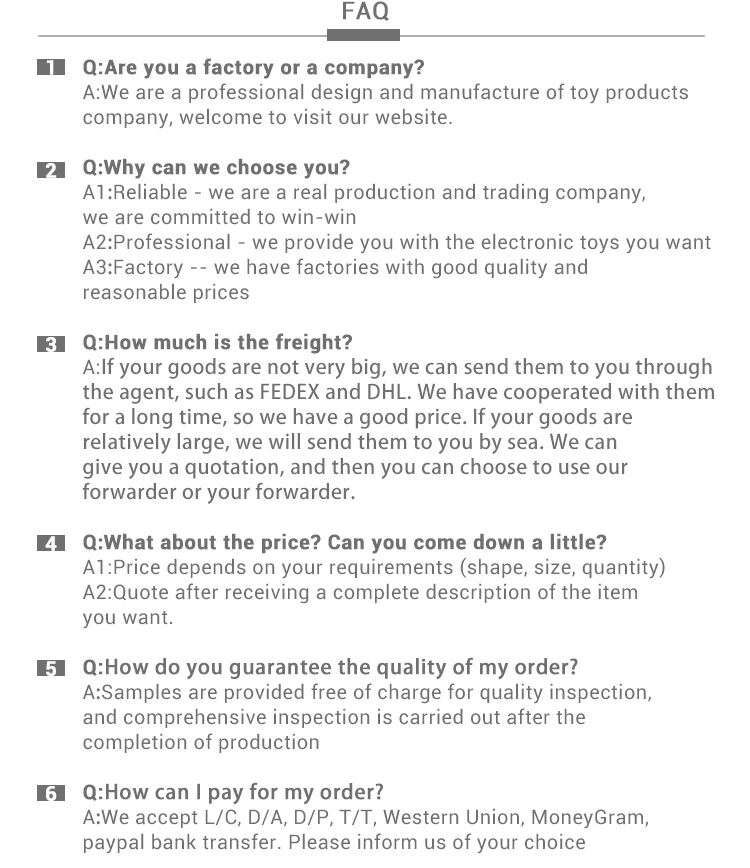Click the 'Samples are provided free' answer line
The width and height of the screenshot is (750, 868).
pyautogui.click(x=368, y=693)
